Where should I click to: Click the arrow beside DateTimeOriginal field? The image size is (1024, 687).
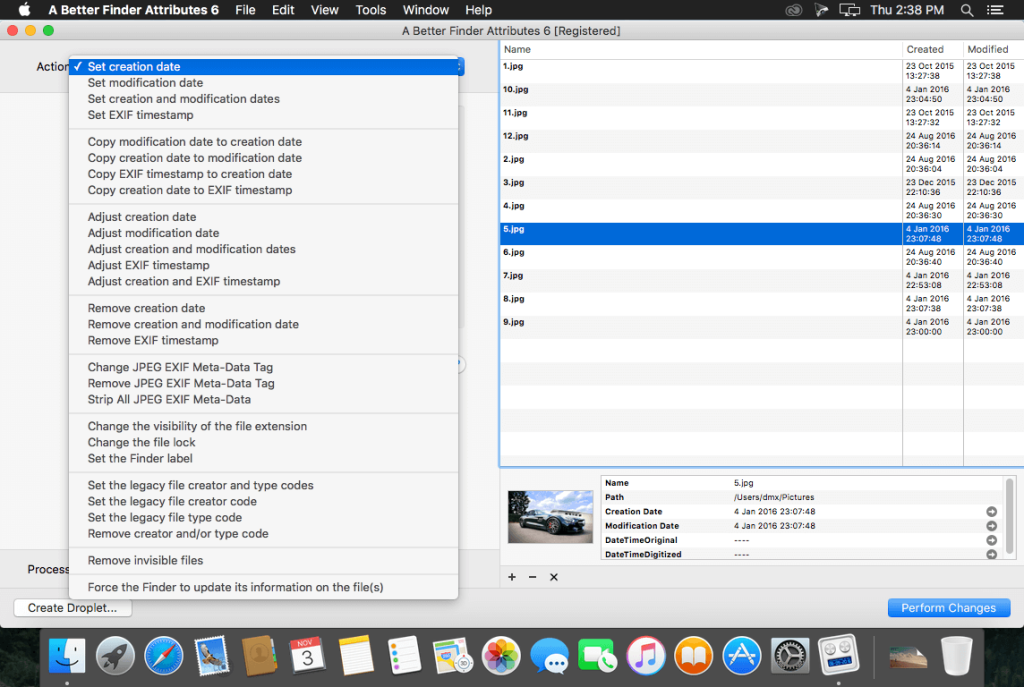tap(991, 540)
